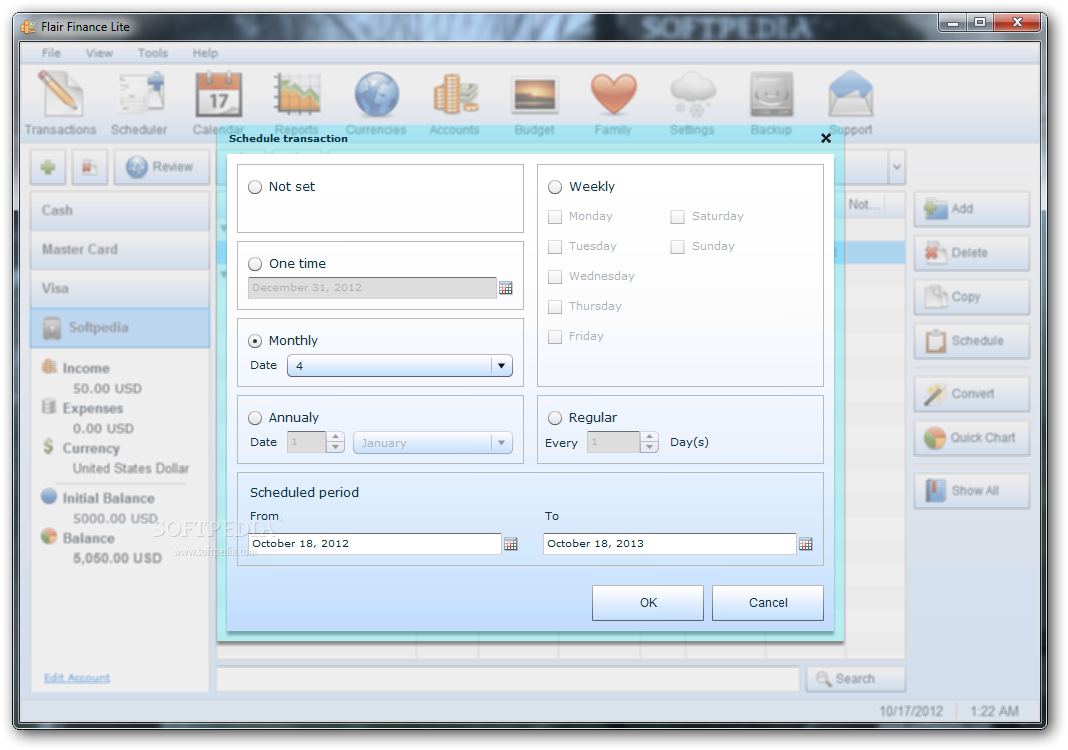Select the Visa account tab
Viewport: 1068px width, 750px height.
pyautogui.click(x=120, y=288)
